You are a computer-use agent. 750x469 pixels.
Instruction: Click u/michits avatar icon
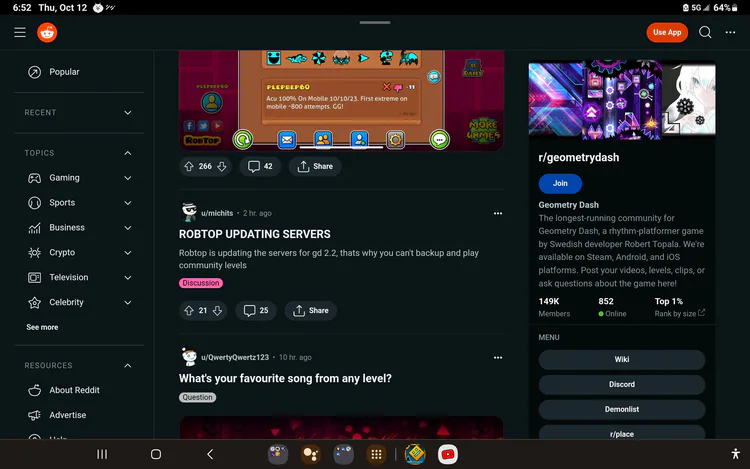[x=189, y=212]
